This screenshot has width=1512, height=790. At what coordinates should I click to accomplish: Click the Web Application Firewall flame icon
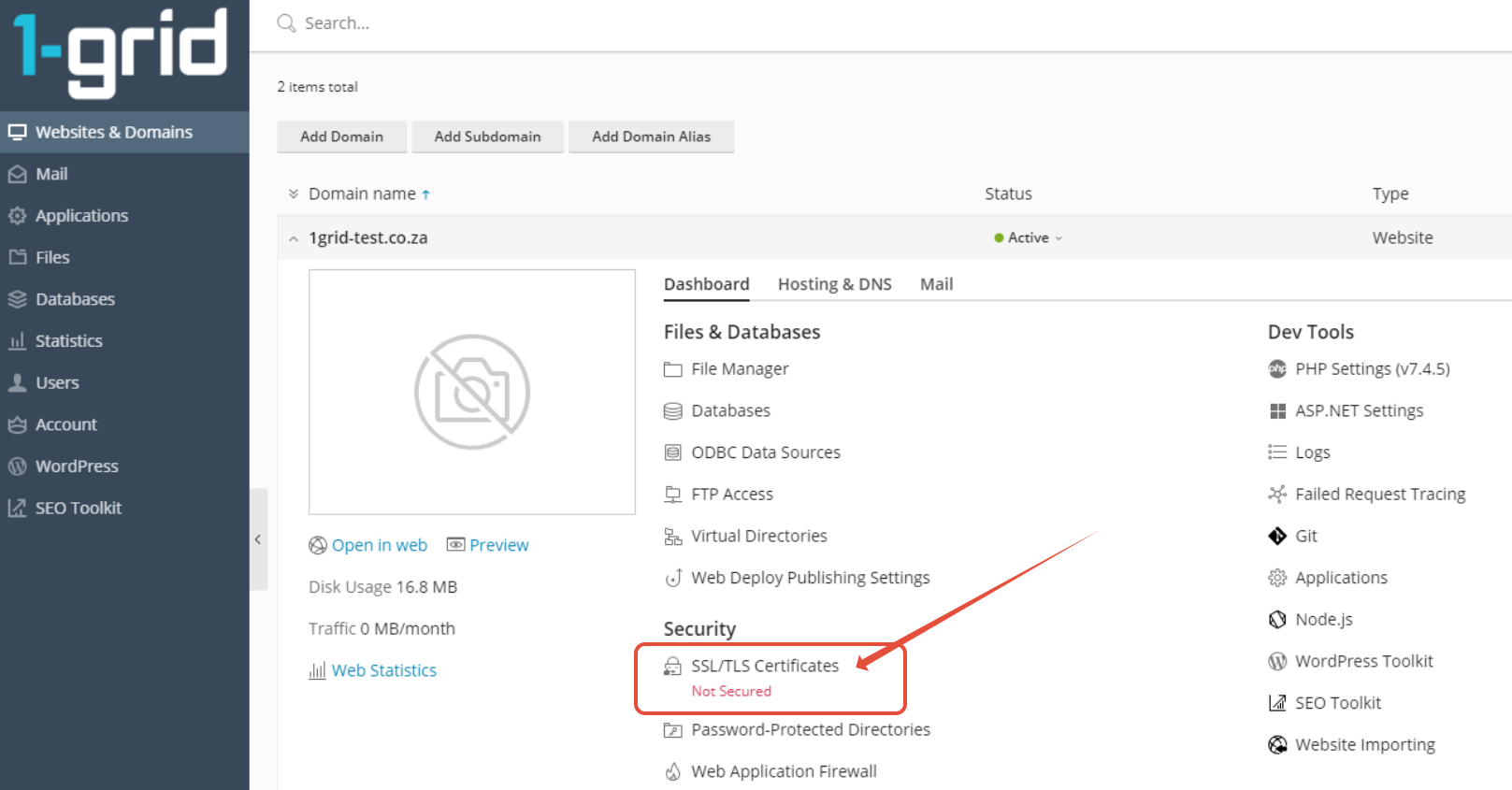coord(673,771)
